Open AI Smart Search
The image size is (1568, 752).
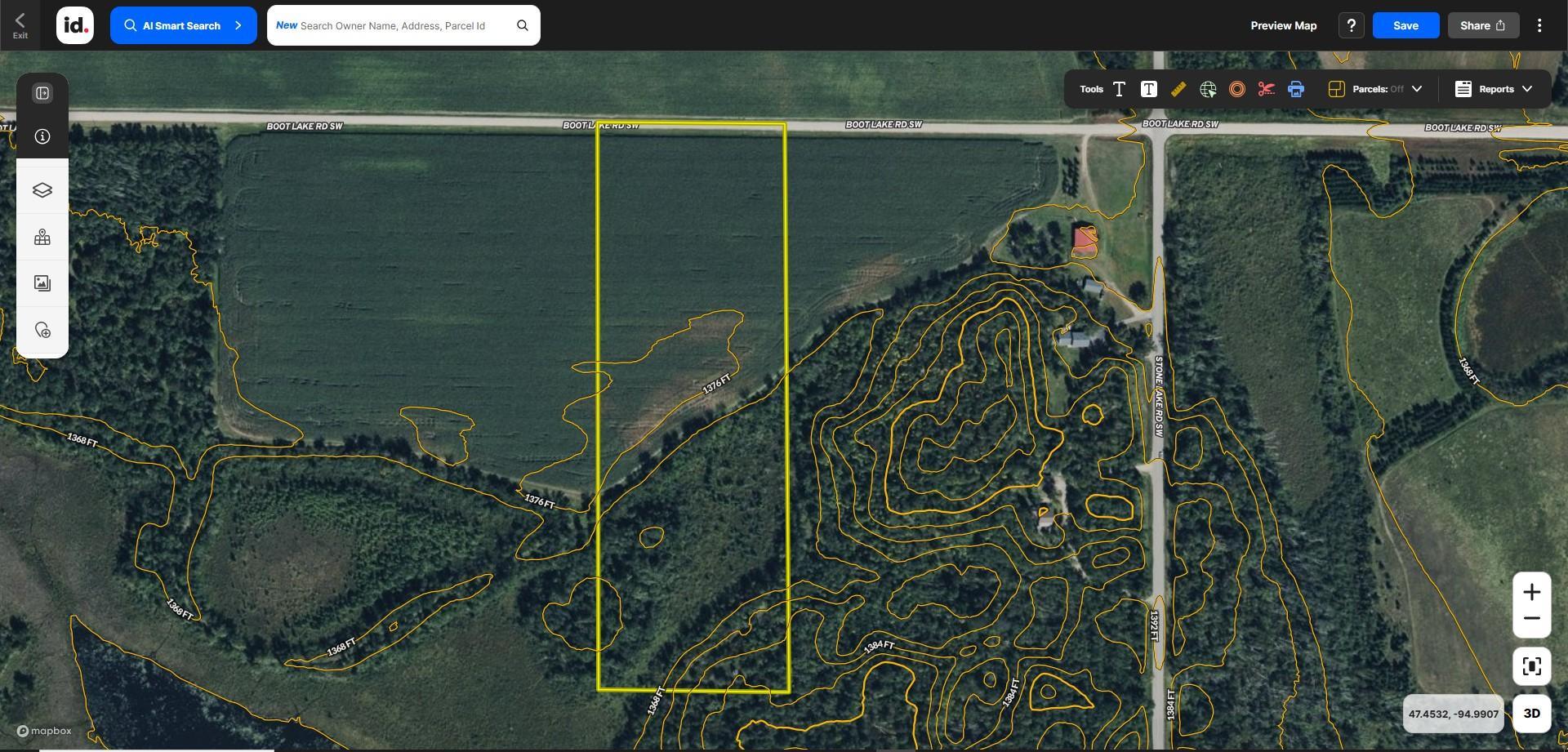click(184, 25)
